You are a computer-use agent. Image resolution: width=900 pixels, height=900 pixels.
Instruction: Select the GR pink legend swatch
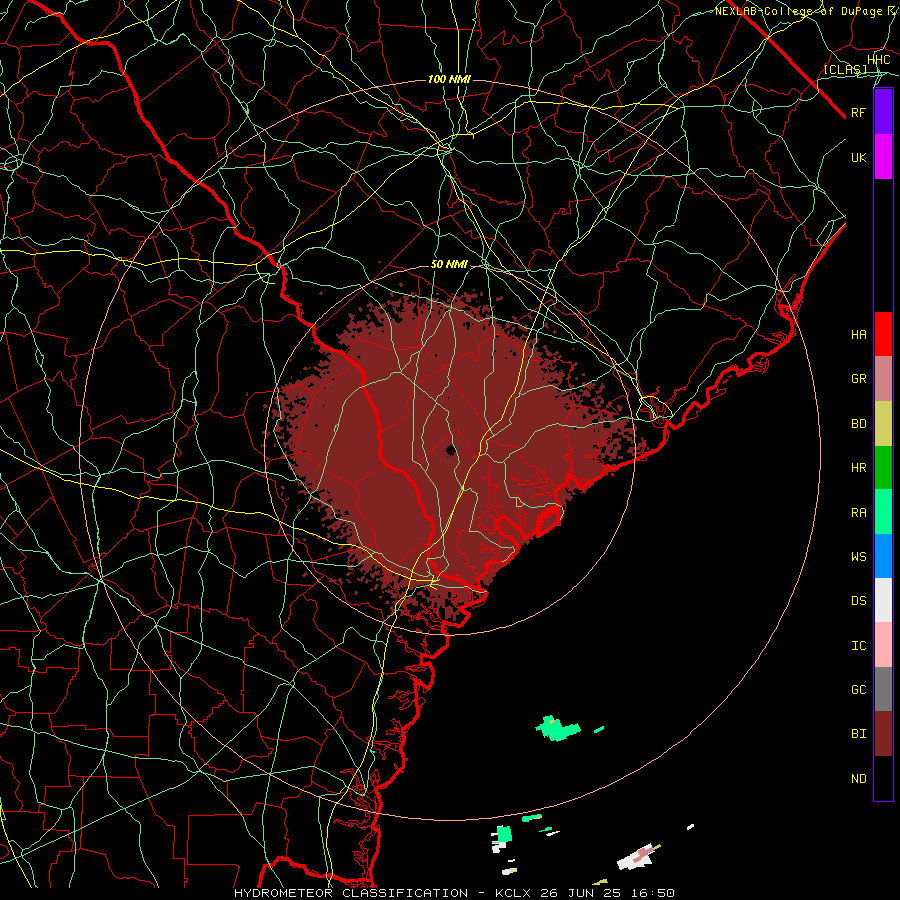(883, 379)
